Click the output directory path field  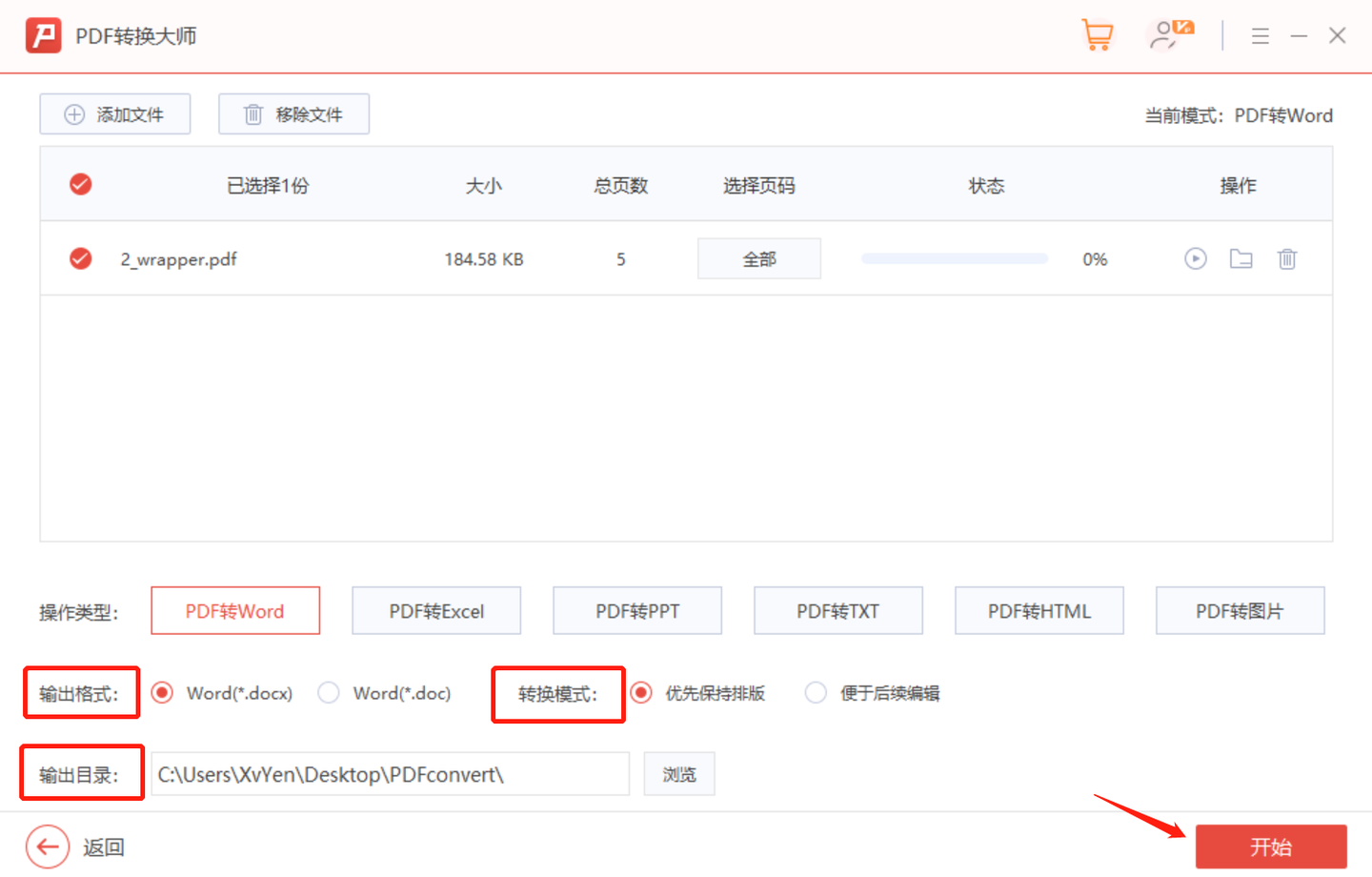(390, 773)
